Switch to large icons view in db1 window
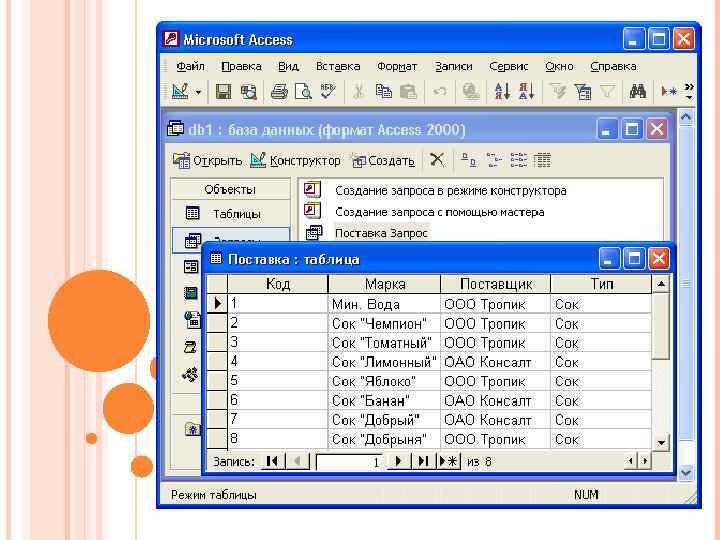This screenshot has height=540, width=720. click(468, 160)
